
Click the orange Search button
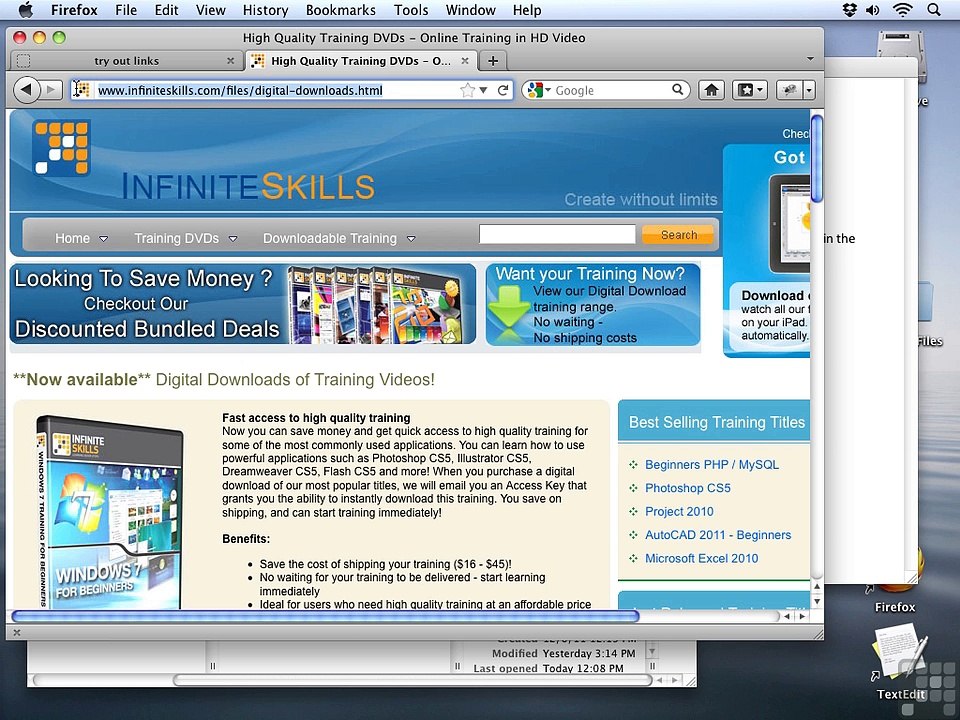pyautogui.click(x=678, y=234)
